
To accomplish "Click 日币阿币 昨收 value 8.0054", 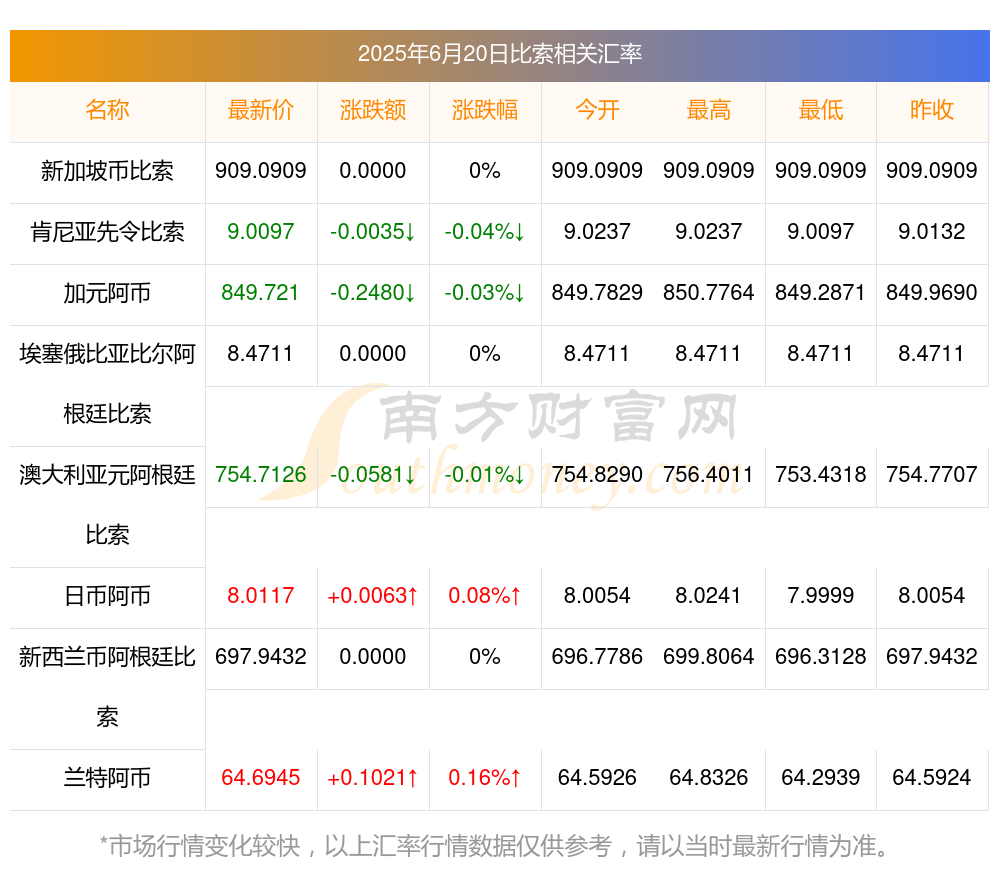I will (x=932, y=596).
